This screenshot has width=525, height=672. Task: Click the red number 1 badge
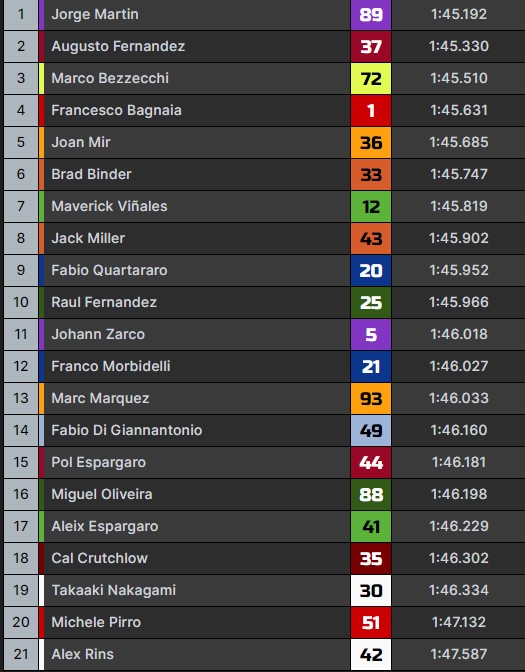point(371,111)
